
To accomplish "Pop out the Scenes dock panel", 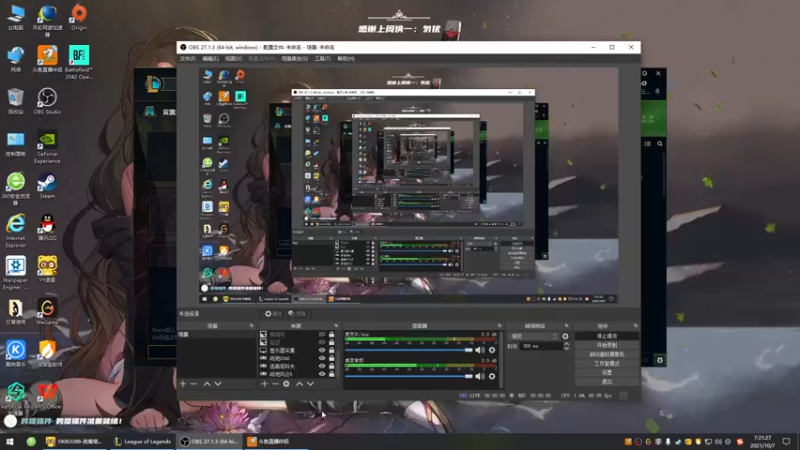I will coord(252,326).
